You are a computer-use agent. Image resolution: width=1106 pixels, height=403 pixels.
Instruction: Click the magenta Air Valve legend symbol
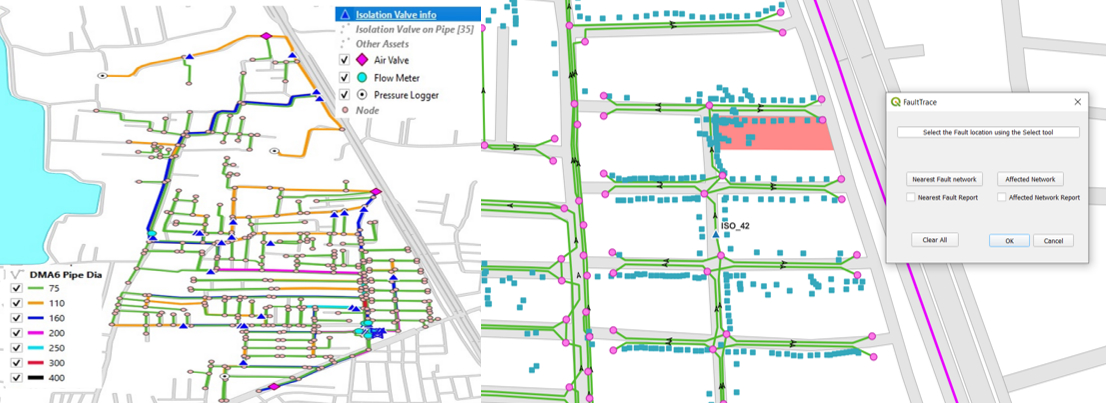click(x=363, y=61)
